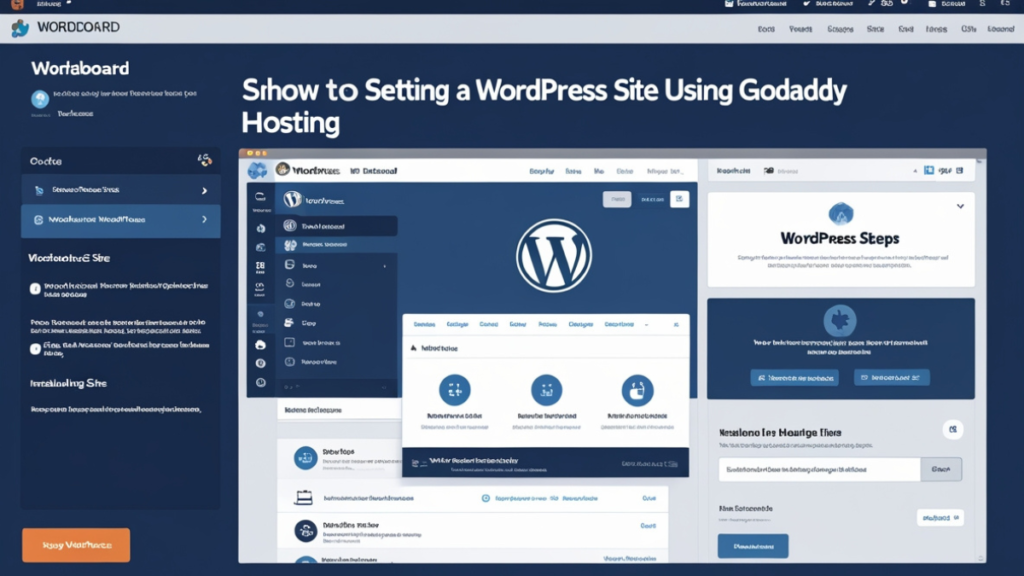
Task: Click the grey button on the preview banner
Action: tap(616, 199)
